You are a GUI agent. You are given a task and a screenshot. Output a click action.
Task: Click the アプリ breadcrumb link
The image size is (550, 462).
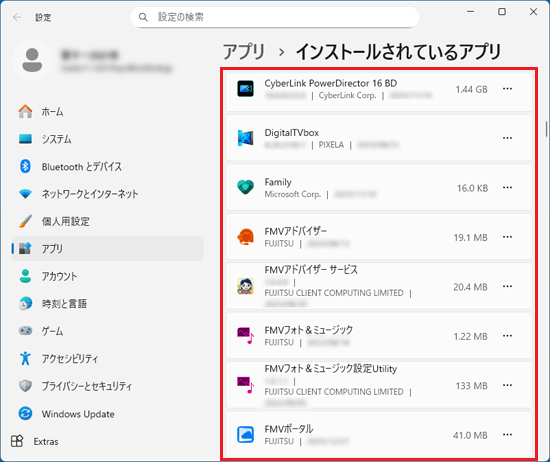coord(244,52)
